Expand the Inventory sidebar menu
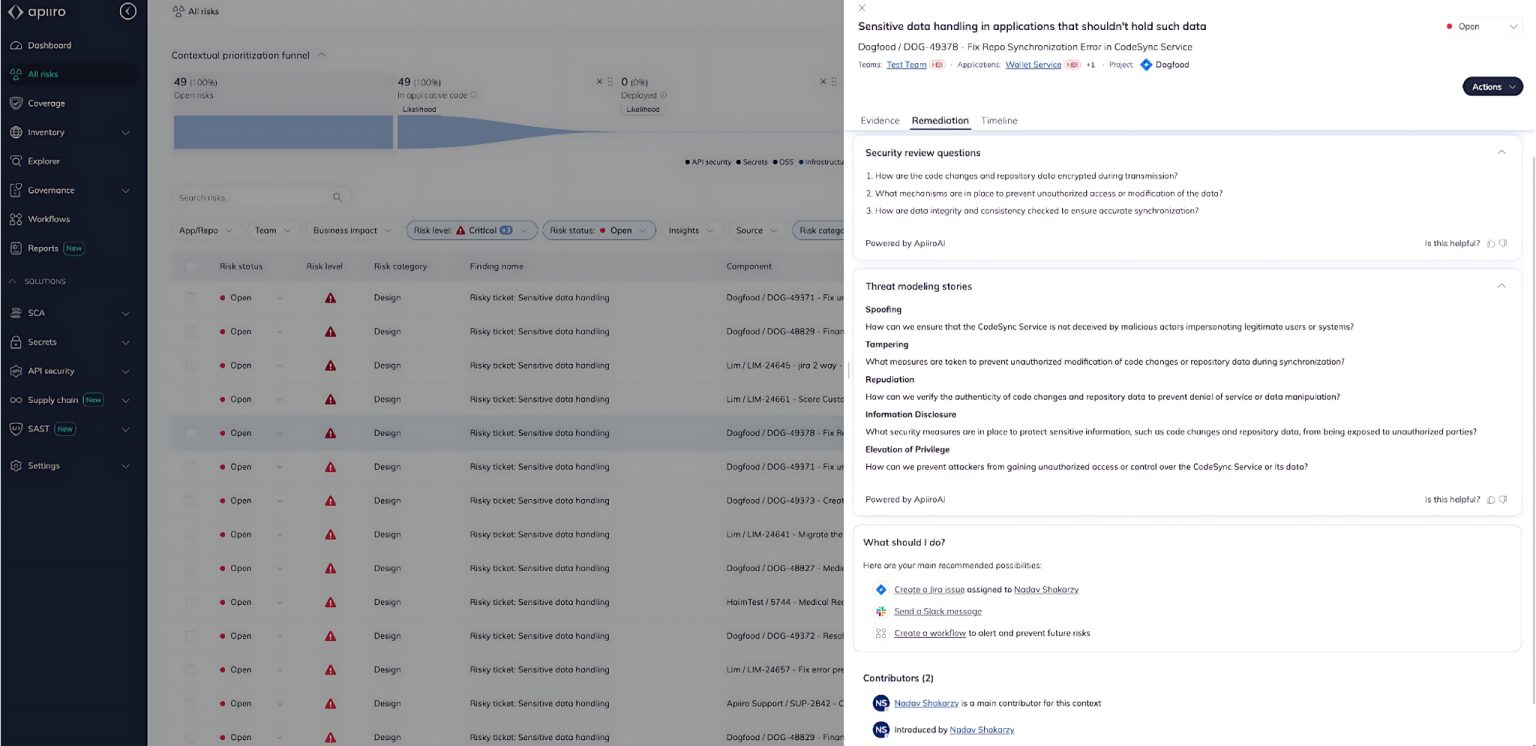Image resolution: width=1536 pixels, height=746 pixels. 44,132
